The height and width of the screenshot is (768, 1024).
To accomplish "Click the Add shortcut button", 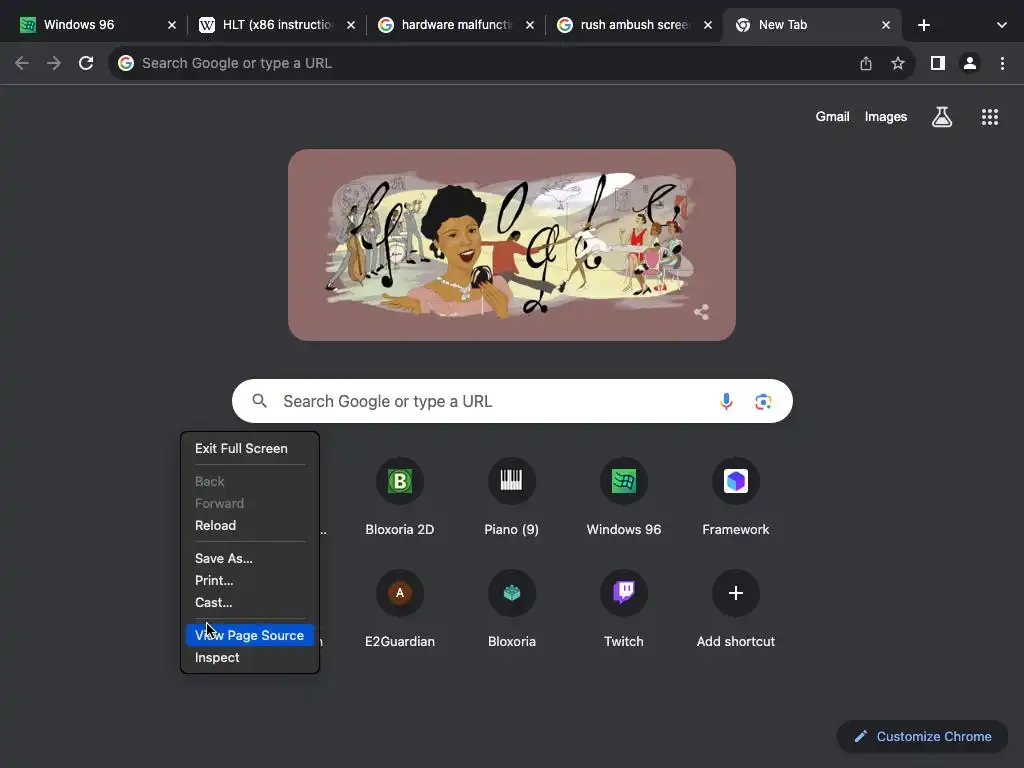I will click(735, 609).
